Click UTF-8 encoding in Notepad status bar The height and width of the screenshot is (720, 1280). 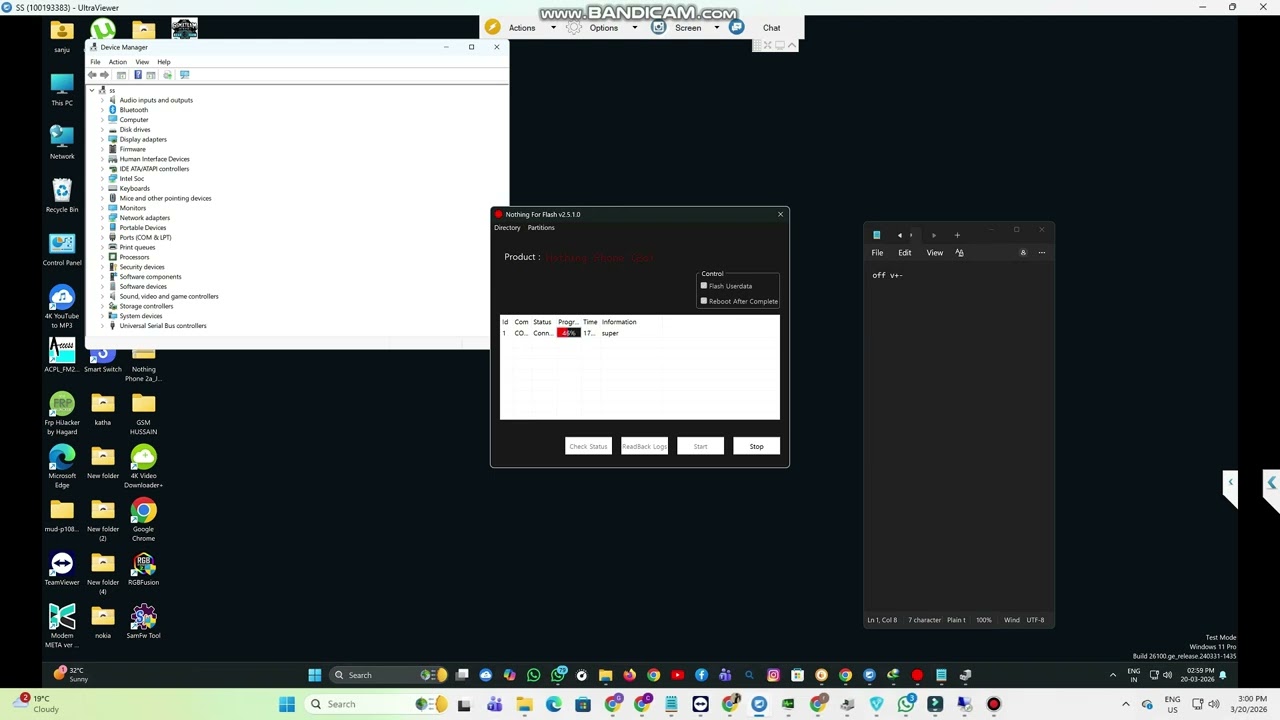point(1035,620)
